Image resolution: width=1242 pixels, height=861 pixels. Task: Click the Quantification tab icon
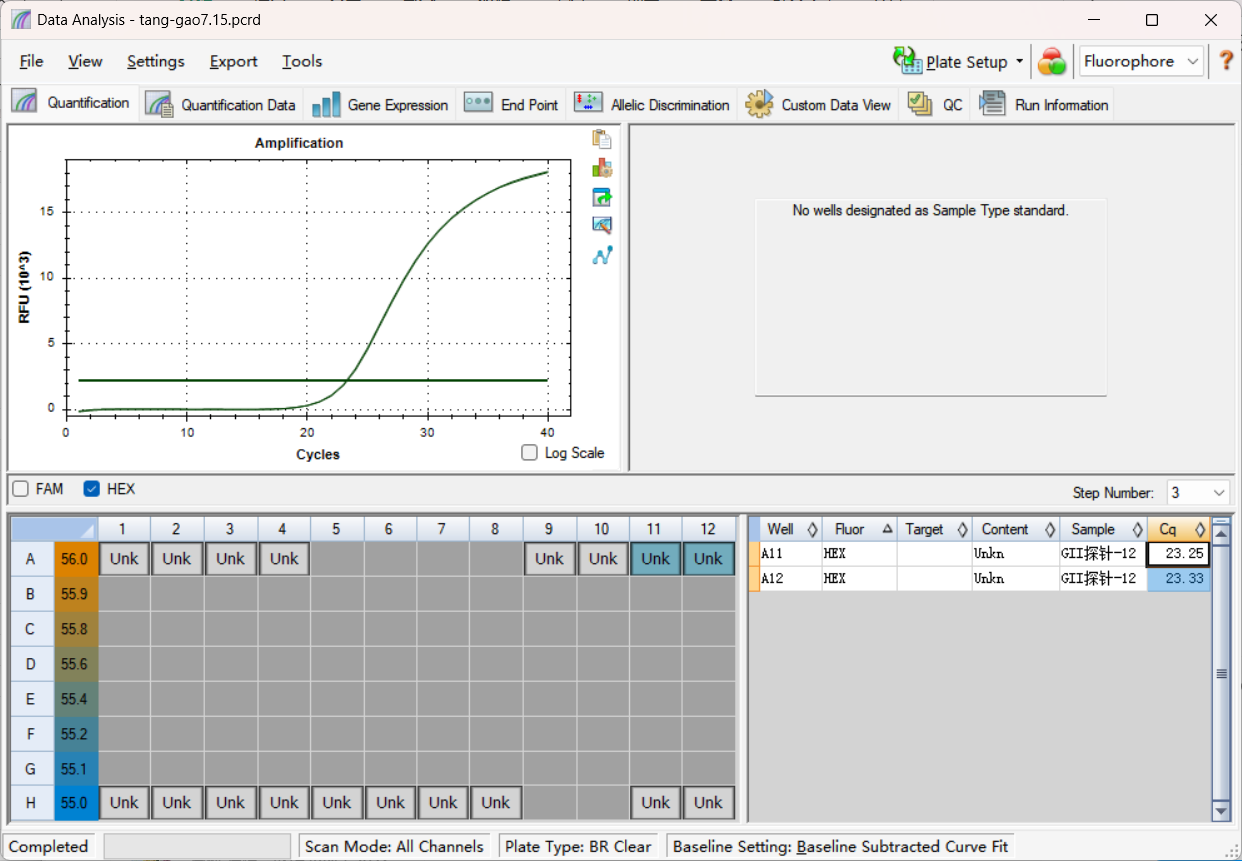pos(26,103)
